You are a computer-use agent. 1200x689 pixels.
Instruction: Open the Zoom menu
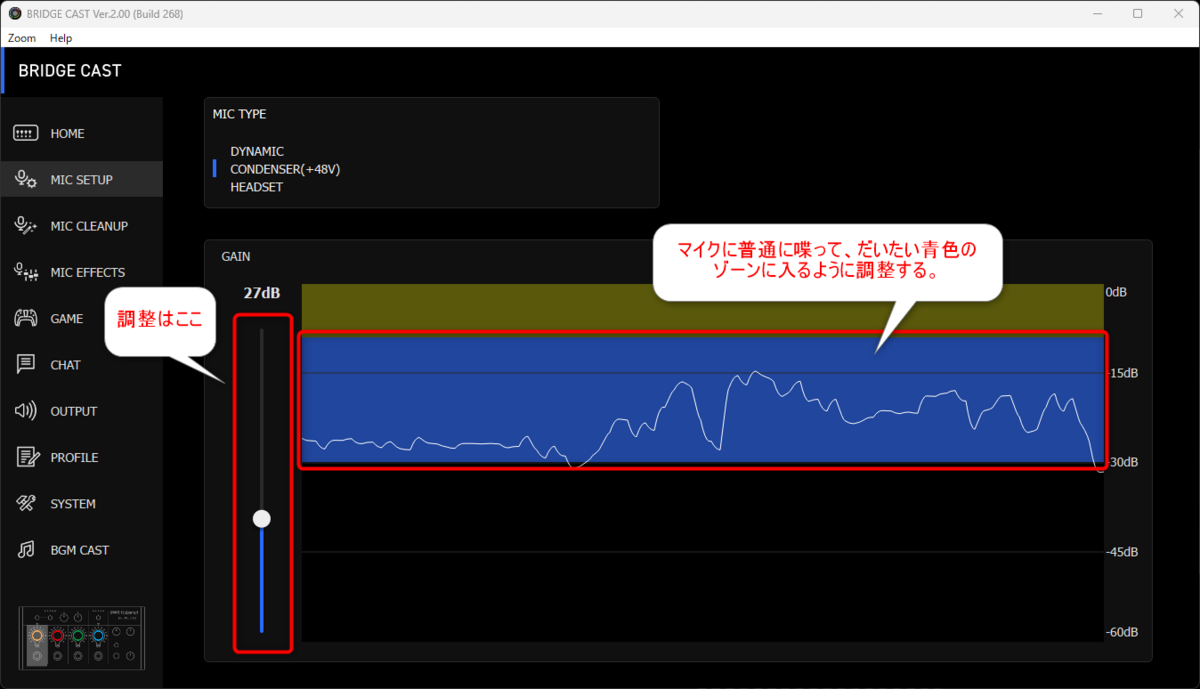(x=22, y=38)
